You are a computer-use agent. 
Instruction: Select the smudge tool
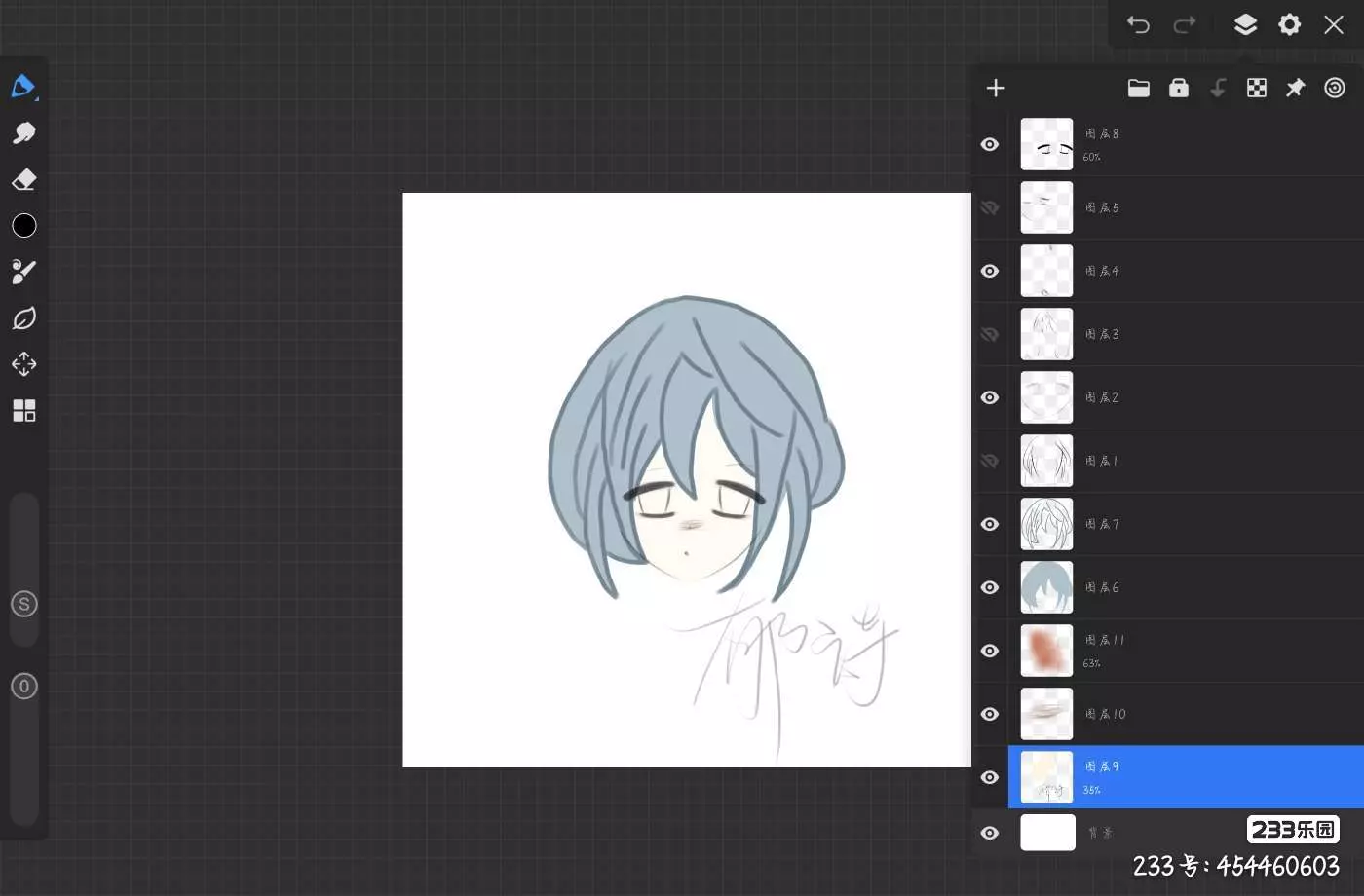coord(23,133)
